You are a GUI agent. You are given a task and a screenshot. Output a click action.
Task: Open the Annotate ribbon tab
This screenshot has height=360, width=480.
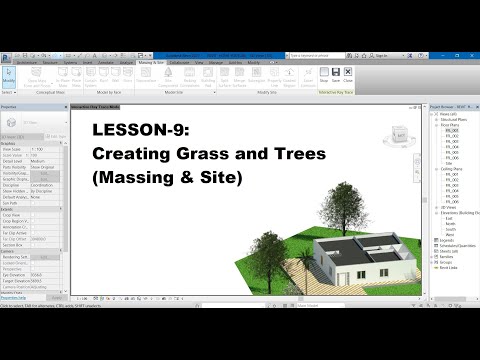tap(106, 62)
